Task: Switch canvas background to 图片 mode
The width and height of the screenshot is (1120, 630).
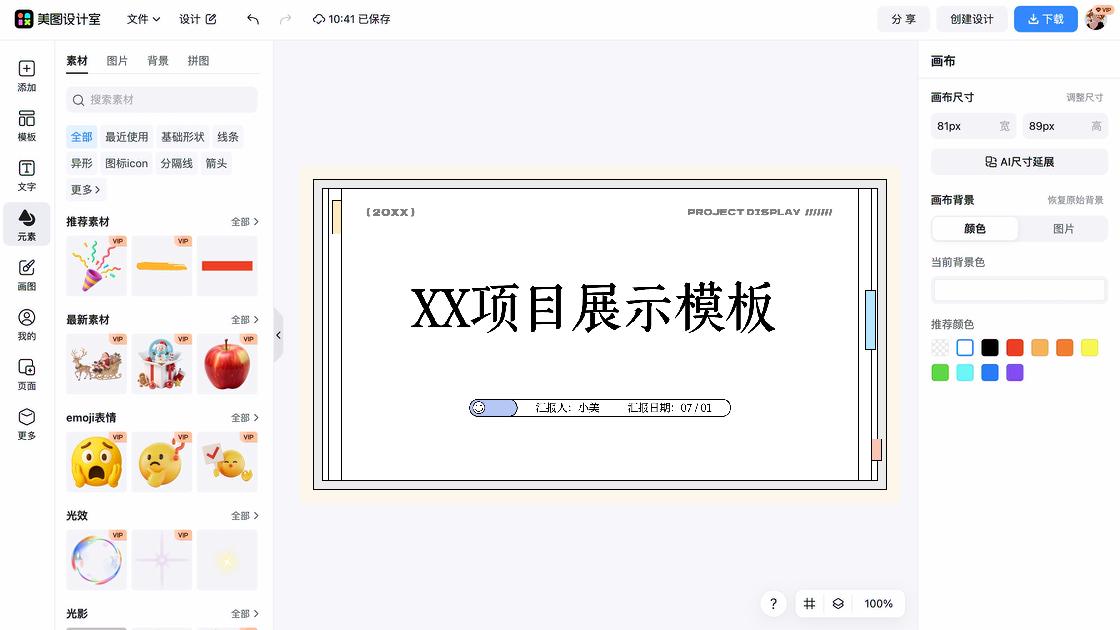Action: click(x=1063, y=229)
